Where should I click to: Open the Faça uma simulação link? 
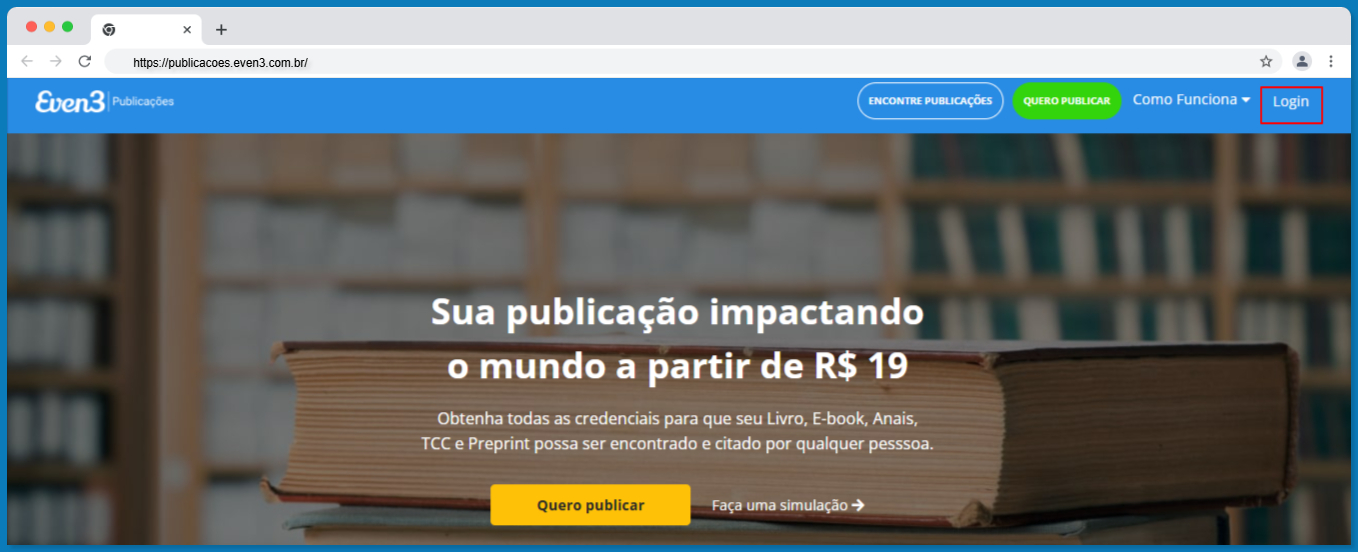click(x=788, y=505)
